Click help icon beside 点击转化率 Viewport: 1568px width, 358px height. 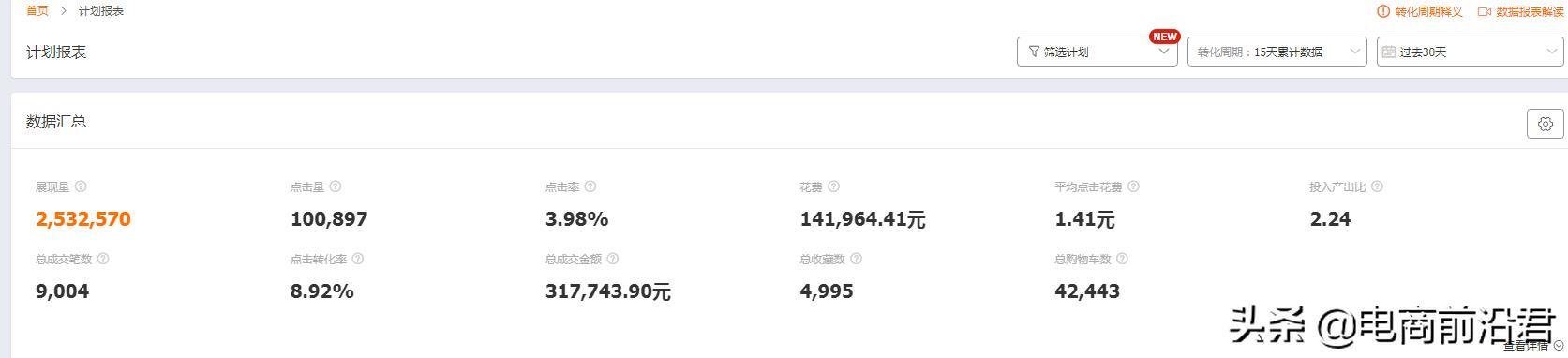[x=358, y=259]
